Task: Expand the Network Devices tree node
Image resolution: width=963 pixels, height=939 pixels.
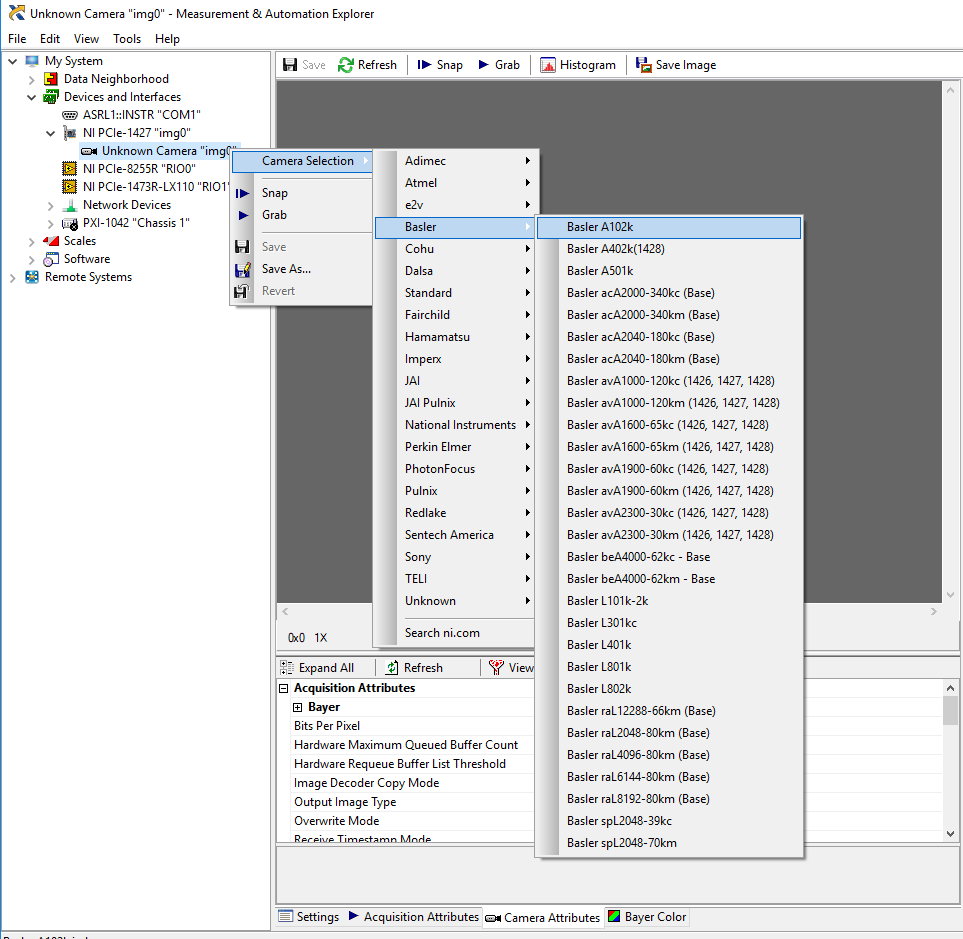Action: pos(50,205)
